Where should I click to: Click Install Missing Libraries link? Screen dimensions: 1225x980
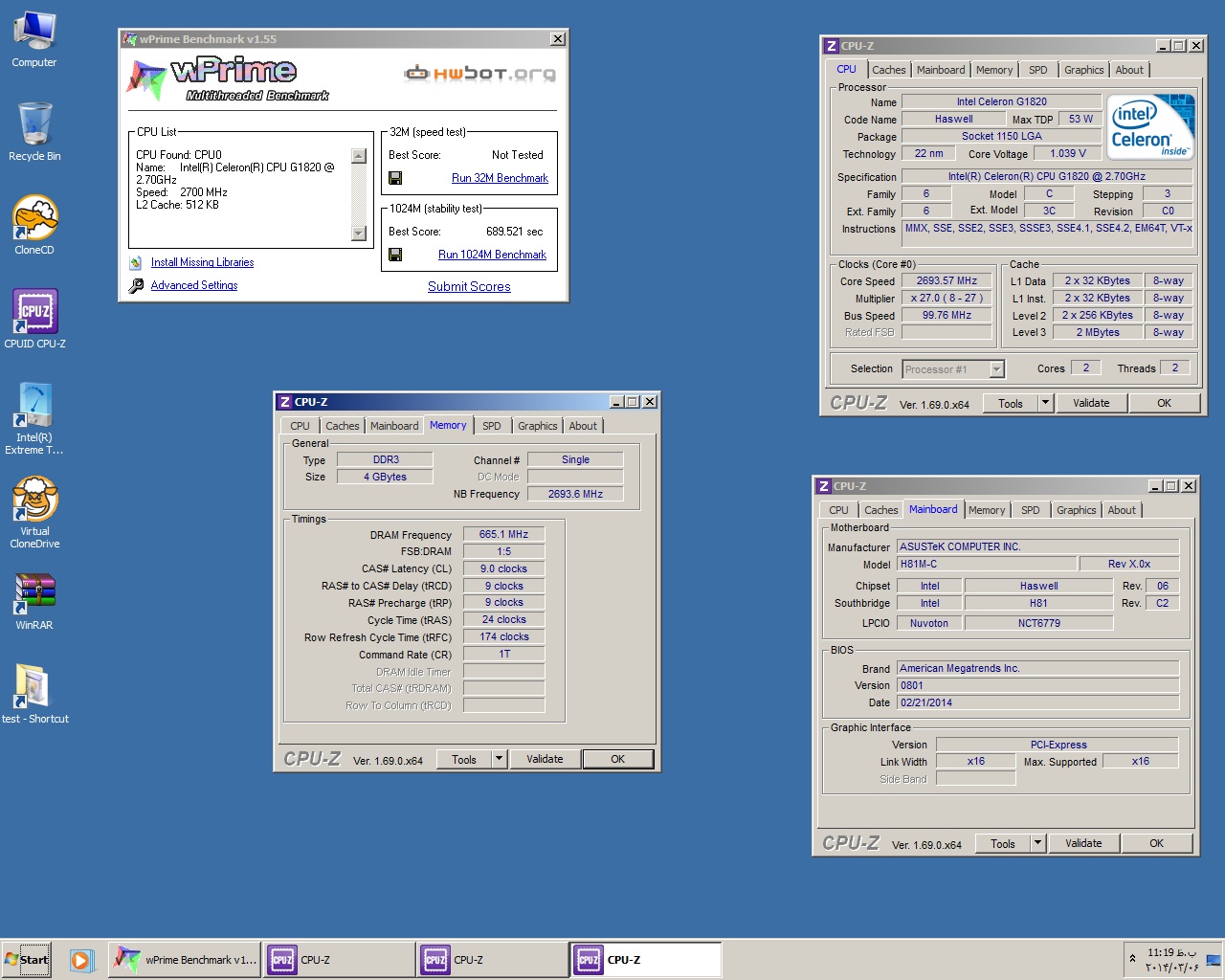click(202, 262)
